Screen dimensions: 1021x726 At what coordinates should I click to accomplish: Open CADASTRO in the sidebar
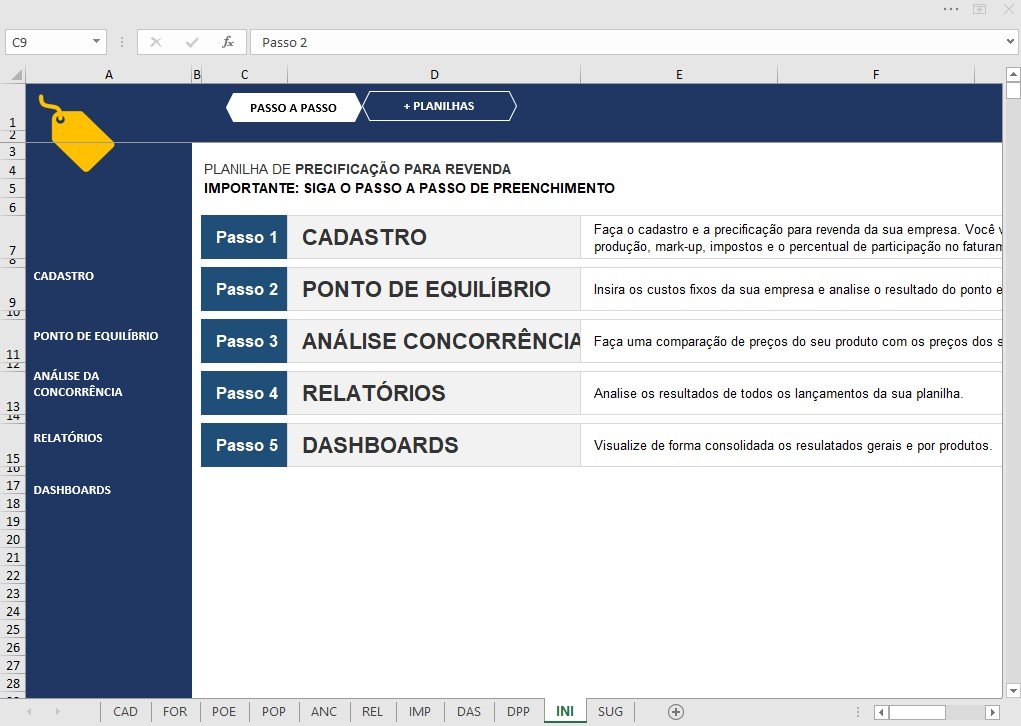click(x=64, y=276)
